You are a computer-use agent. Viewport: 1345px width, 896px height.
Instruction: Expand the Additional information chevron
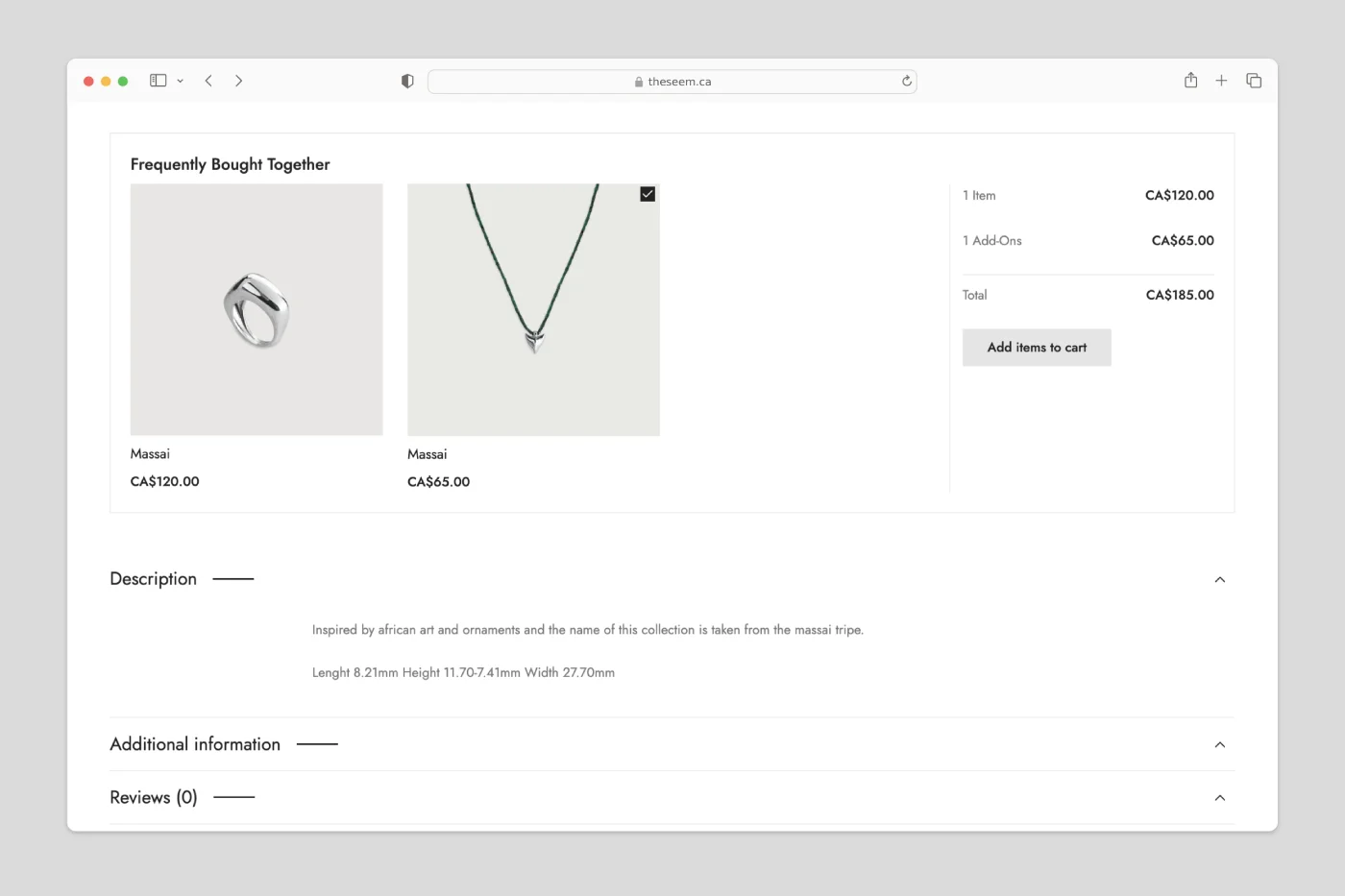click(1220, 744)
